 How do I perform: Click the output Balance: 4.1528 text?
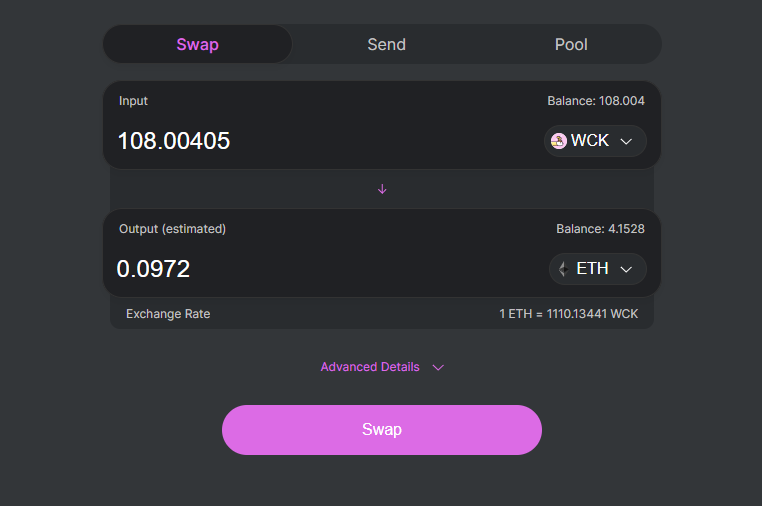point(600,229)
